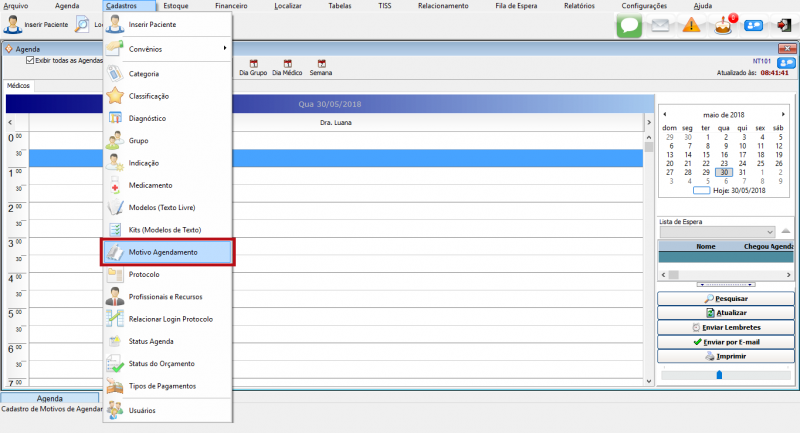The height and width of the screenshot is (433, 800).
Task: Click the Imprimir button
Action: pyautogui.click(x=725, y=356)
